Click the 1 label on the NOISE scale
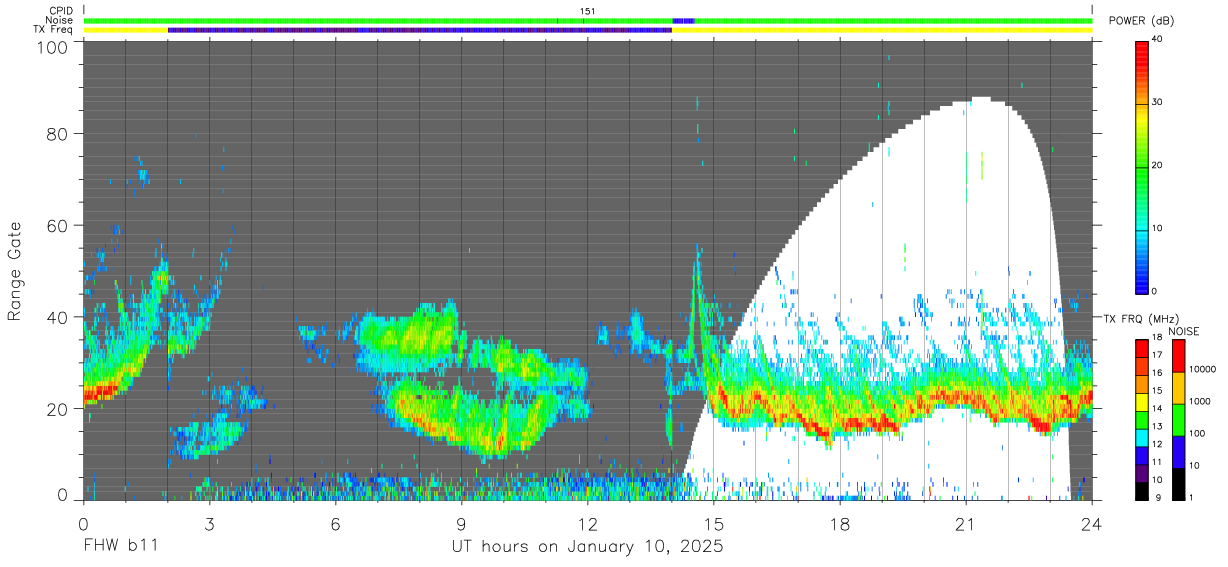 [x=1190, y=497]
